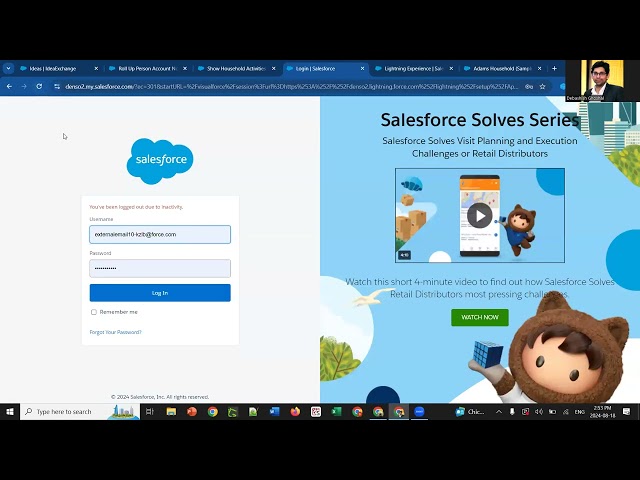View site information icon in address bar
The height and width of the screenshot is (480, 640).
click(57, 87)
